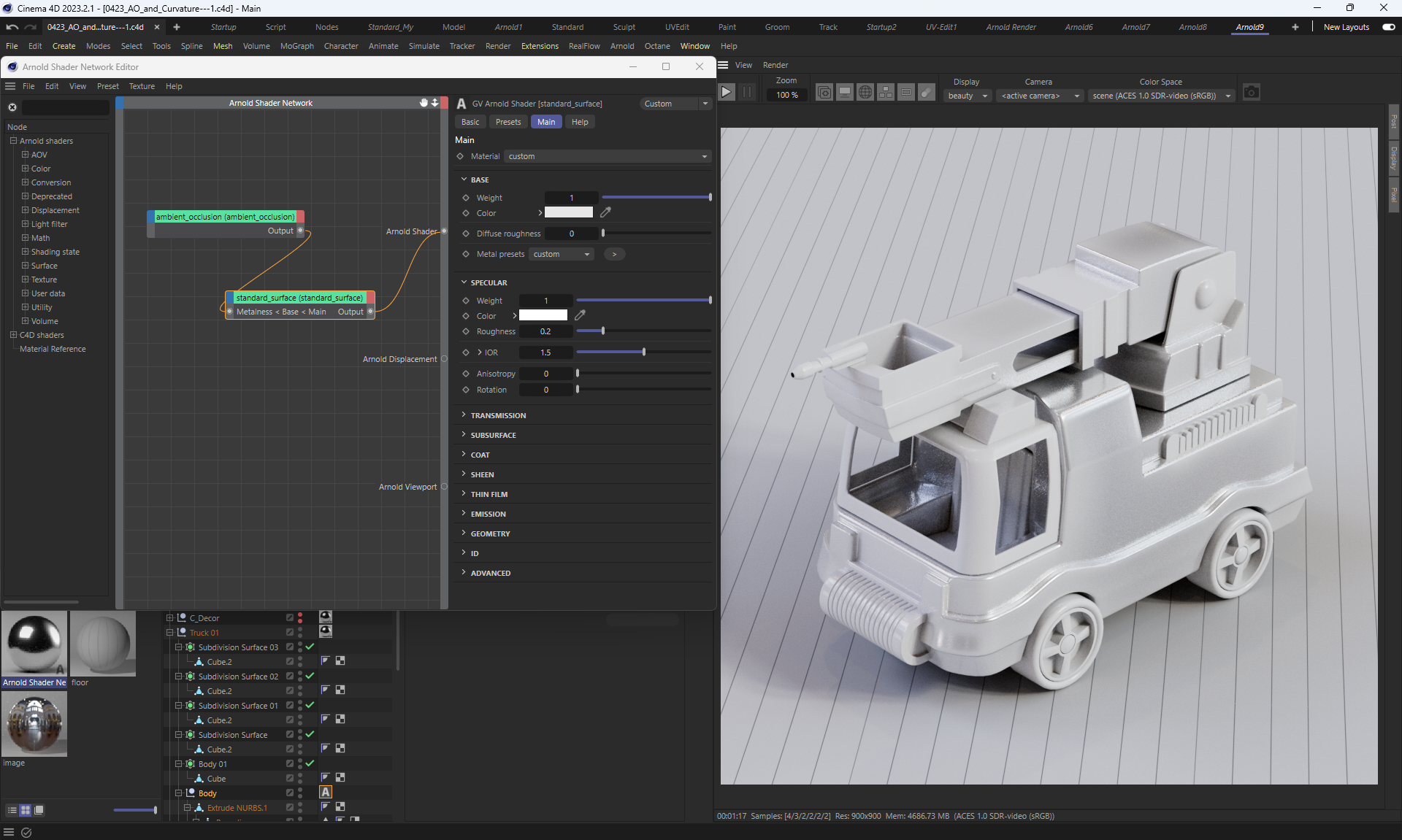The width and height of the screenshot is (1402, 840).
Task: Open the Display beauty dropdown
Action: pyautogui.click(x=968, y=96)
